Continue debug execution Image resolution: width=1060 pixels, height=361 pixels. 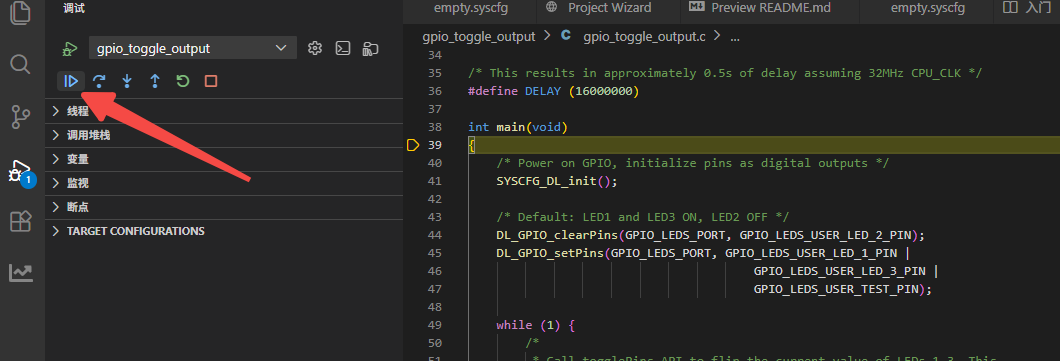click(70, 81)
